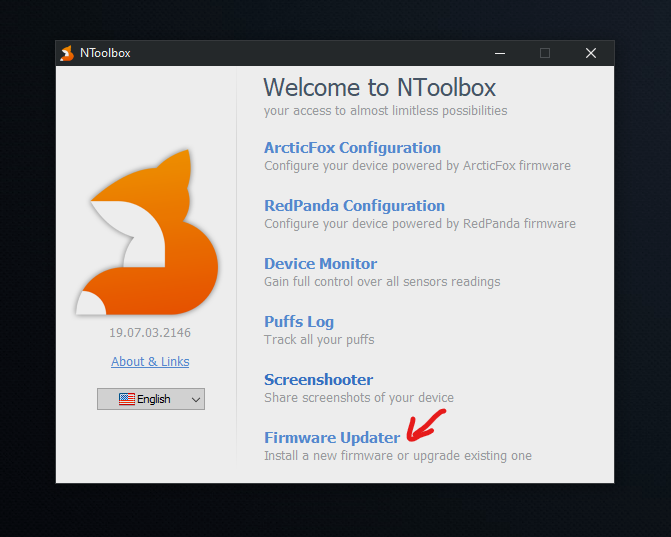Click version number 19.07.03.2146

[x=150, y=332]
